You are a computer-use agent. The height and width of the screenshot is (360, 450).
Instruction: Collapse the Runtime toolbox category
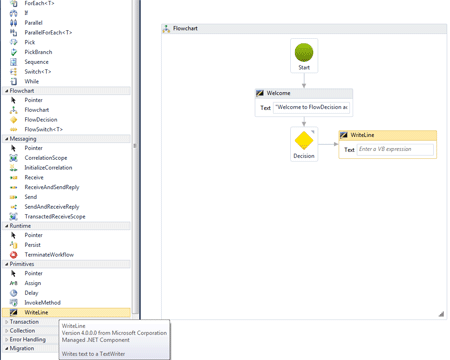coord(6,226)
